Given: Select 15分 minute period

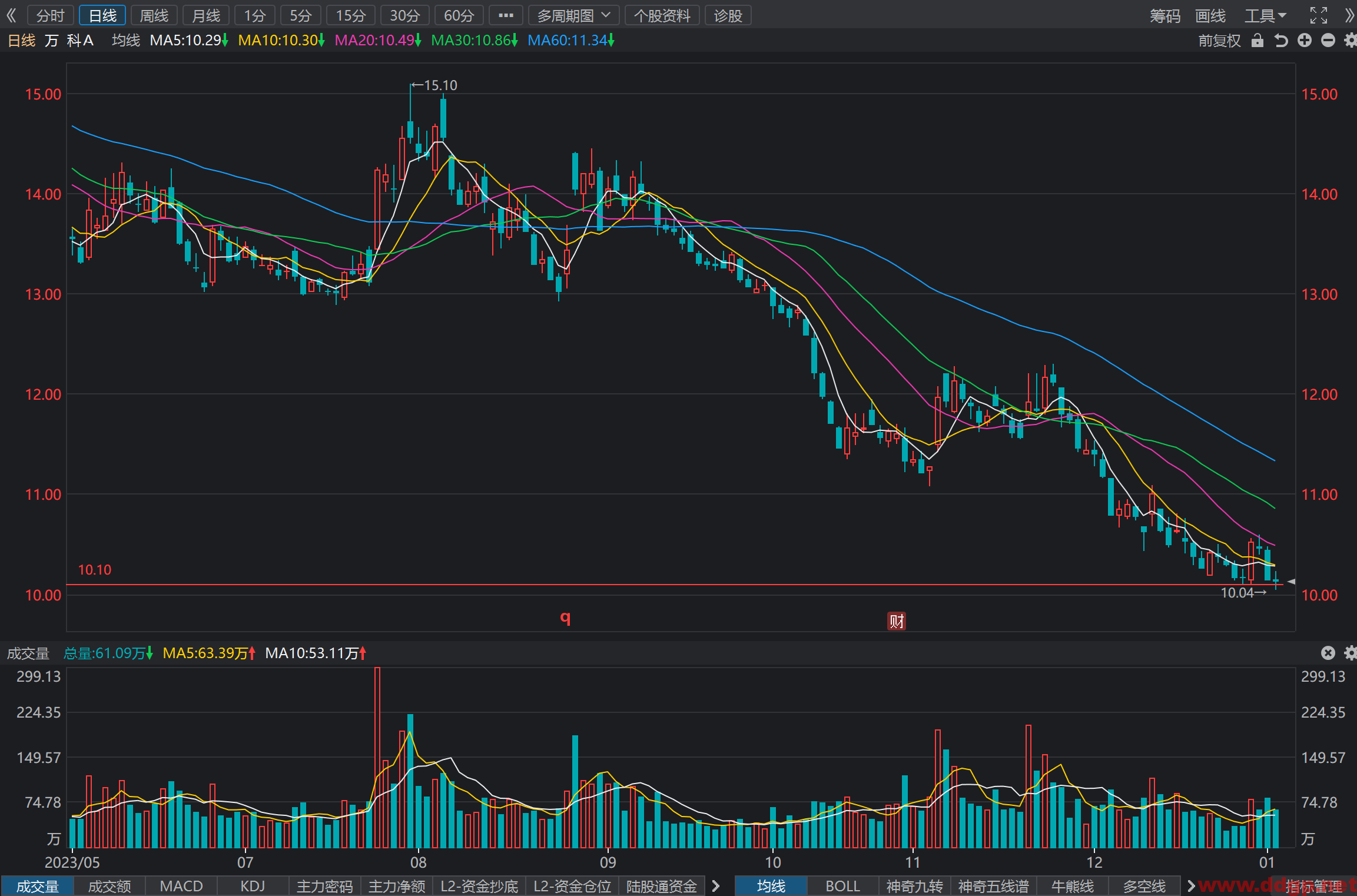Looking at the screenshot, I should [x=351, y=15].
